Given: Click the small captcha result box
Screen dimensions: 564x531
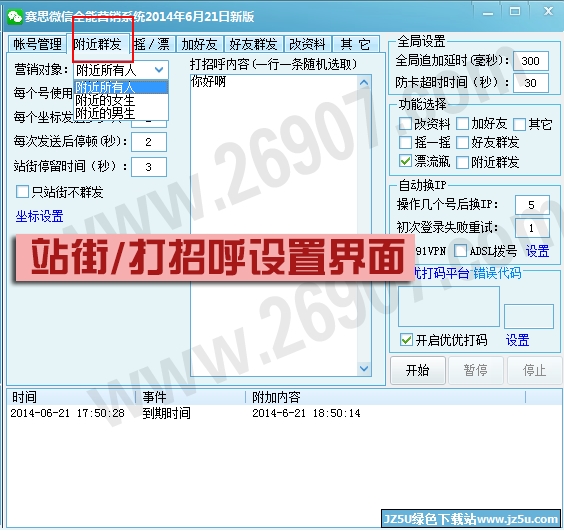Looking at the screenshot, I should click(x=529, y=317).
